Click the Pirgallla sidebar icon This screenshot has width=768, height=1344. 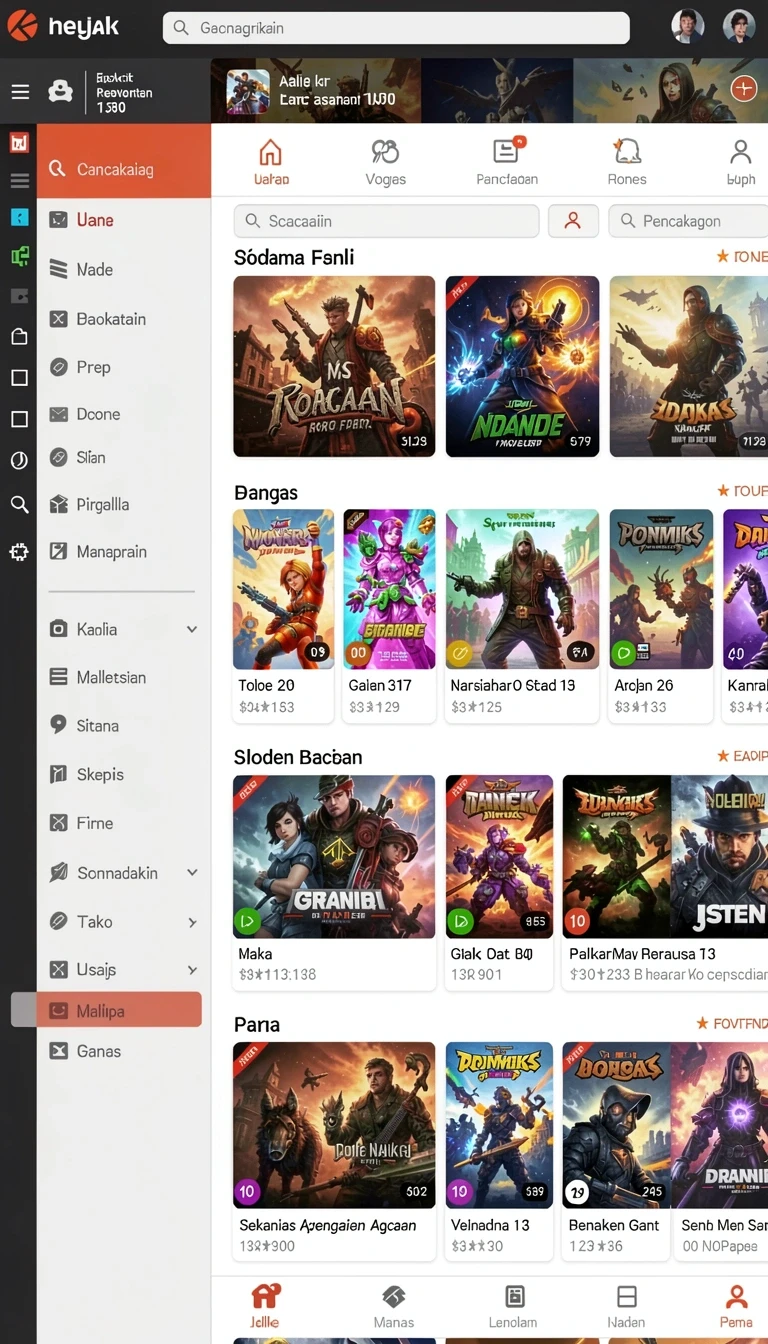click(59, 504)
